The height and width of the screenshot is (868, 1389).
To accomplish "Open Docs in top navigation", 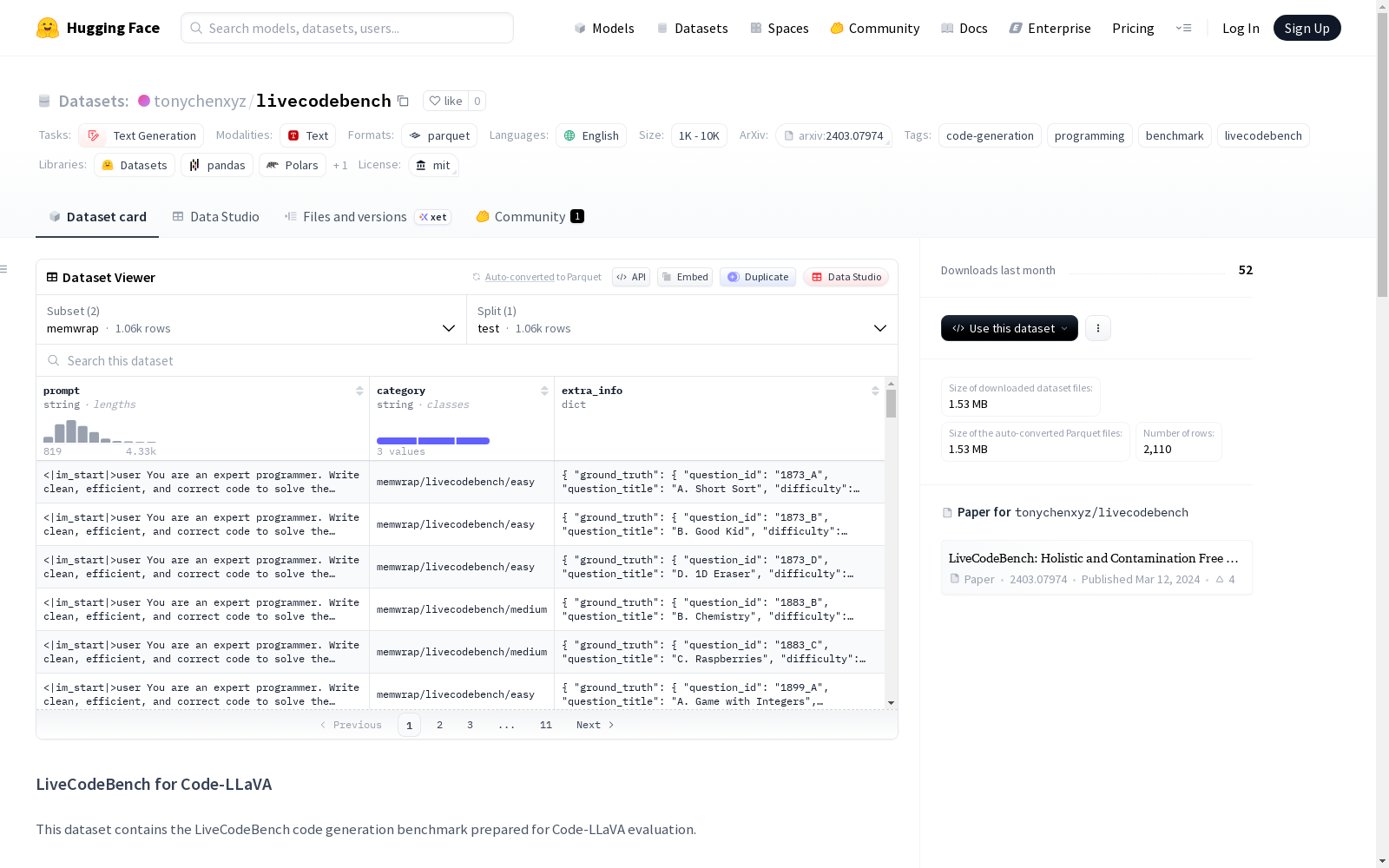I will [964, 28].
